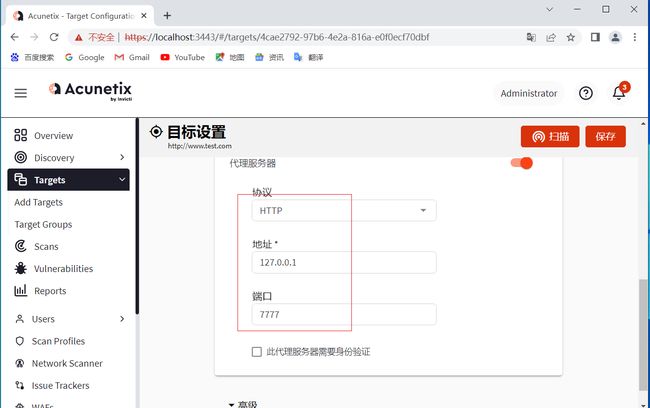Image resolution: width=650 pixels, height=408 pixels.
Task: Open the 资讯 bookmark
Action: (x=269, y=57)
